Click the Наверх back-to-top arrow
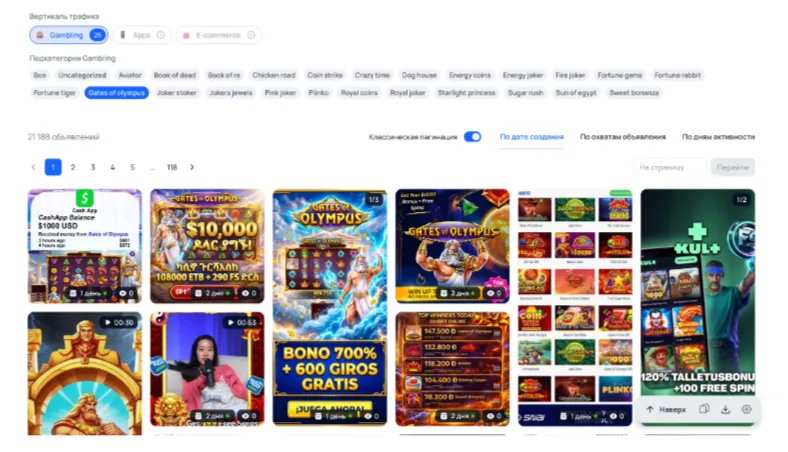788x452 pixels. pyautogui.click(x=666, y=409)
